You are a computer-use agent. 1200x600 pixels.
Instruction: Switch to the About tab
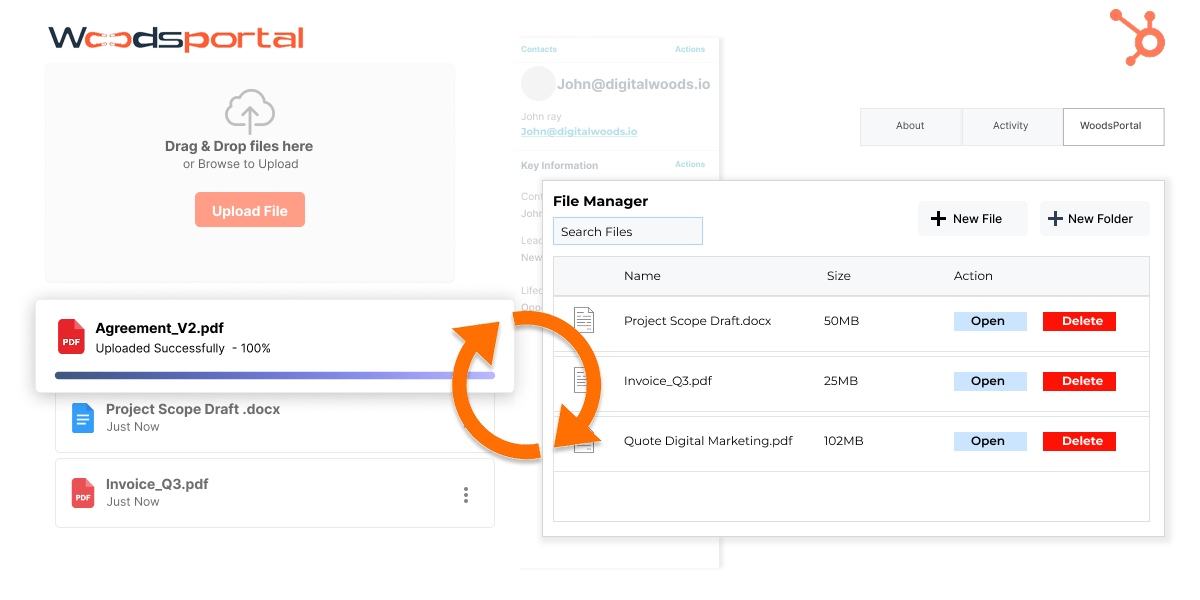point(910,126)
